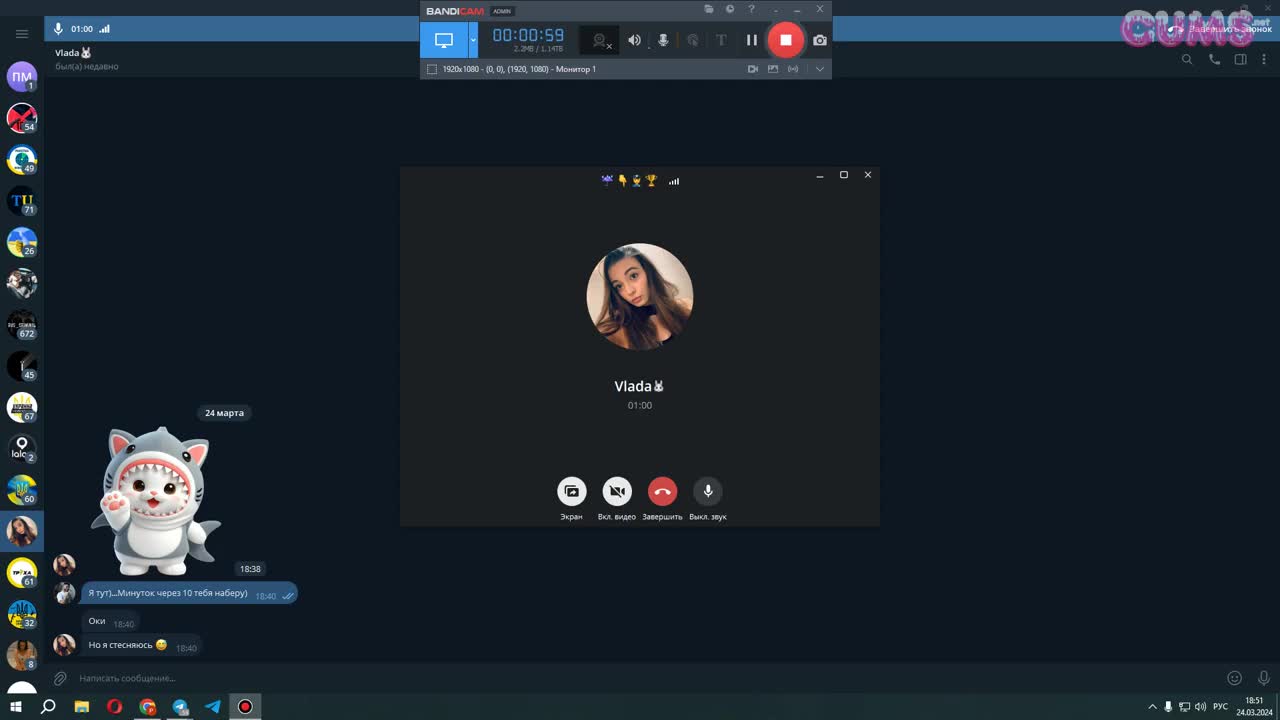Toggle Bandicam speaker sound capture
Image resolution: width=1280 pixels, height=720 pixels.
tap(634, 40)
